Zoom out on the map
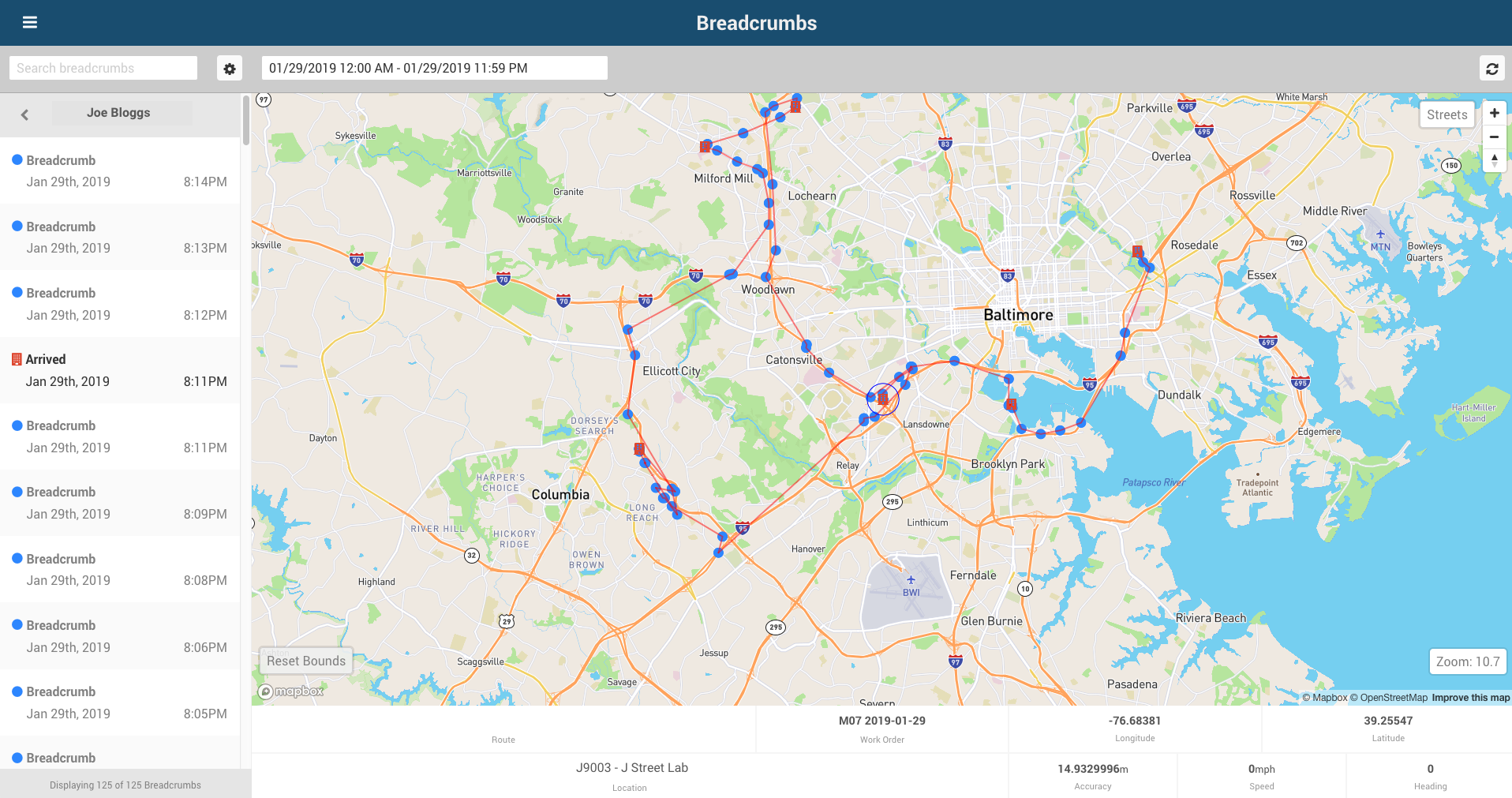Image resolution: width=1512 pixels, height=798 pixels. (x=1494, y=137)
